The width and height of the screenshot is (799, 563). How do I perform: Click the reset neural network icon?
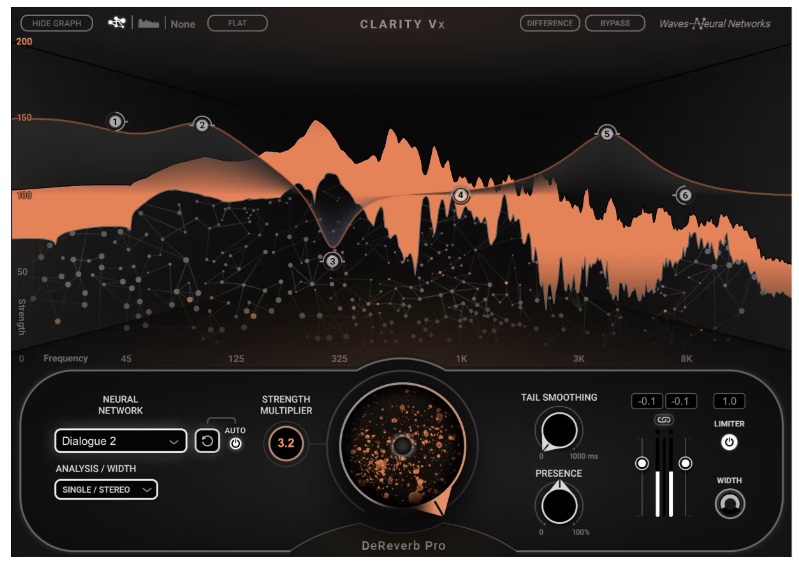207,441
